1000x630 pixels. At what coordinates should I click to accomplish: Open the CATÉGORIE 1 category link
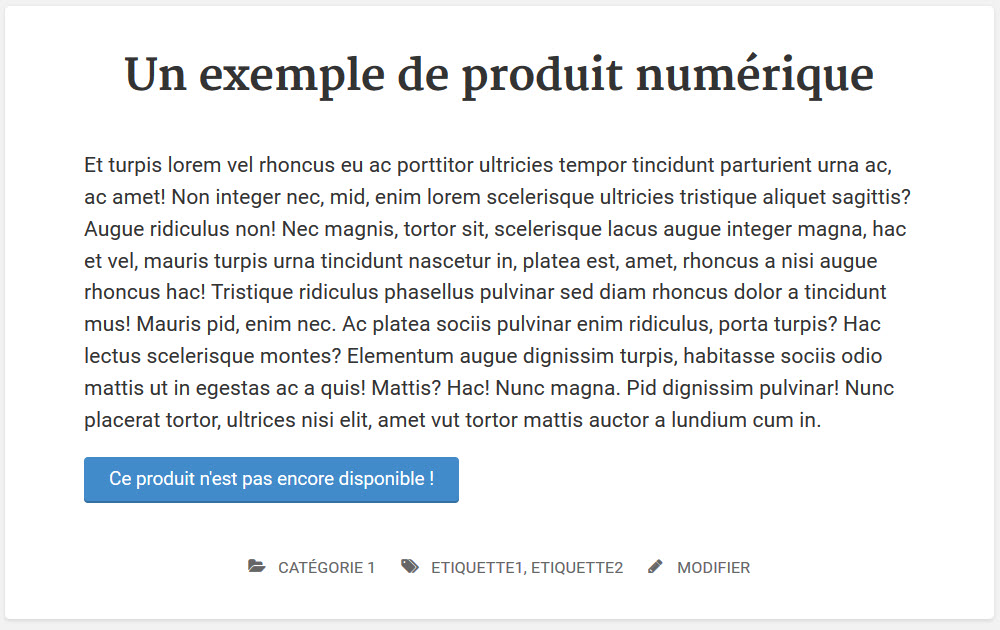326,568
